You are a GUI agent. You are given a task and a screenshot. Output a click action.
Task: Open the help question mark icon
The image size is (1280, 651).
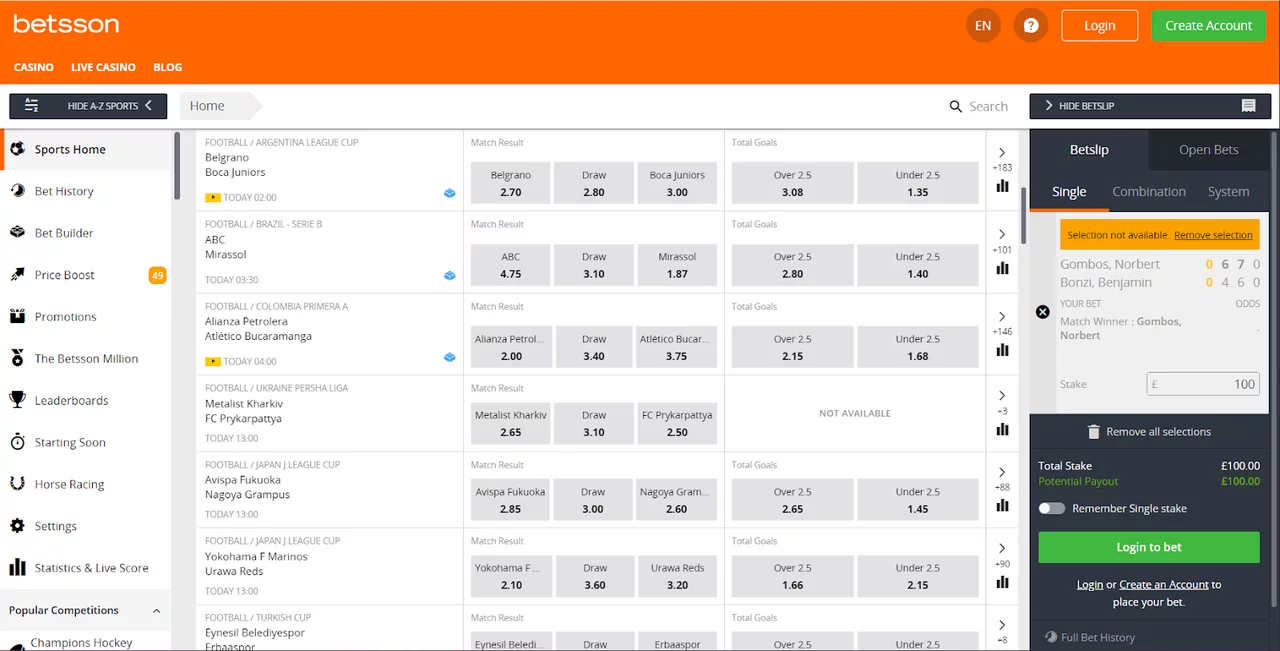click(1031, 25)
